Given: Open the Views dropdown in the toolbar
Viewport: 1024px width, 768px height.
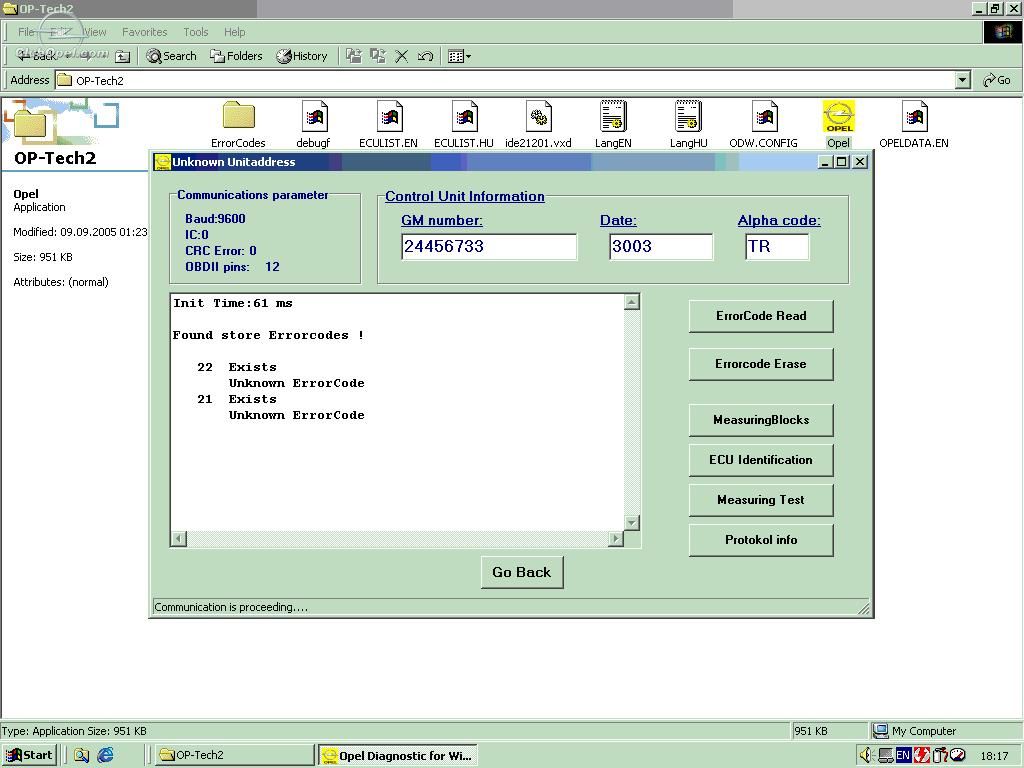Looking at the screenshot, I should pos(460,56).
